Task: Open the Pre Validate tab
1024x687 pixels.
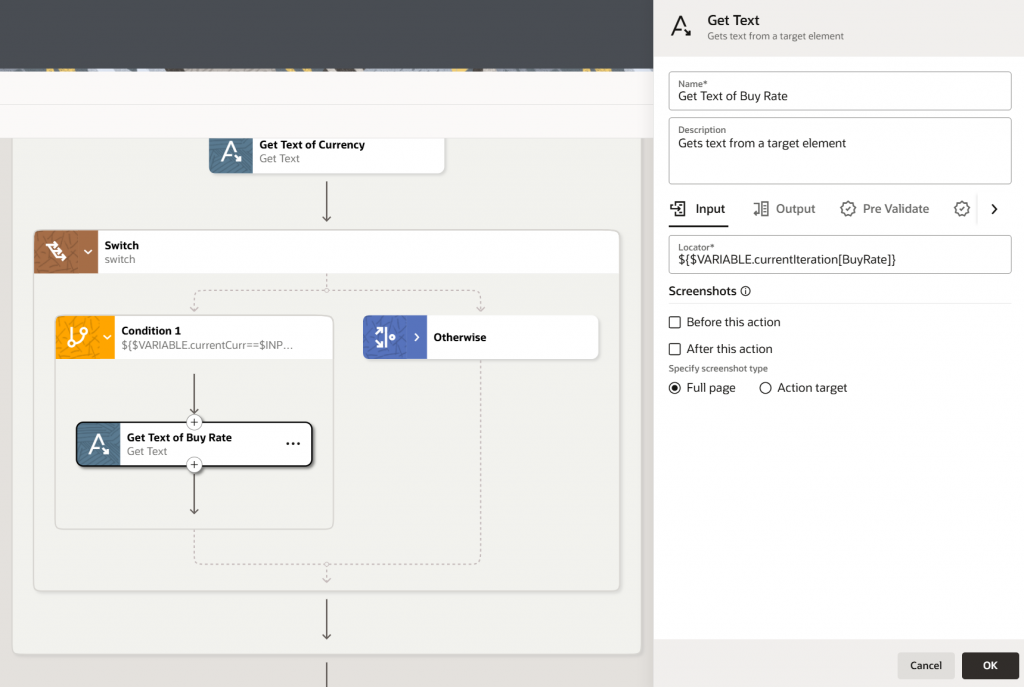Action: click(x=884, y=209)
